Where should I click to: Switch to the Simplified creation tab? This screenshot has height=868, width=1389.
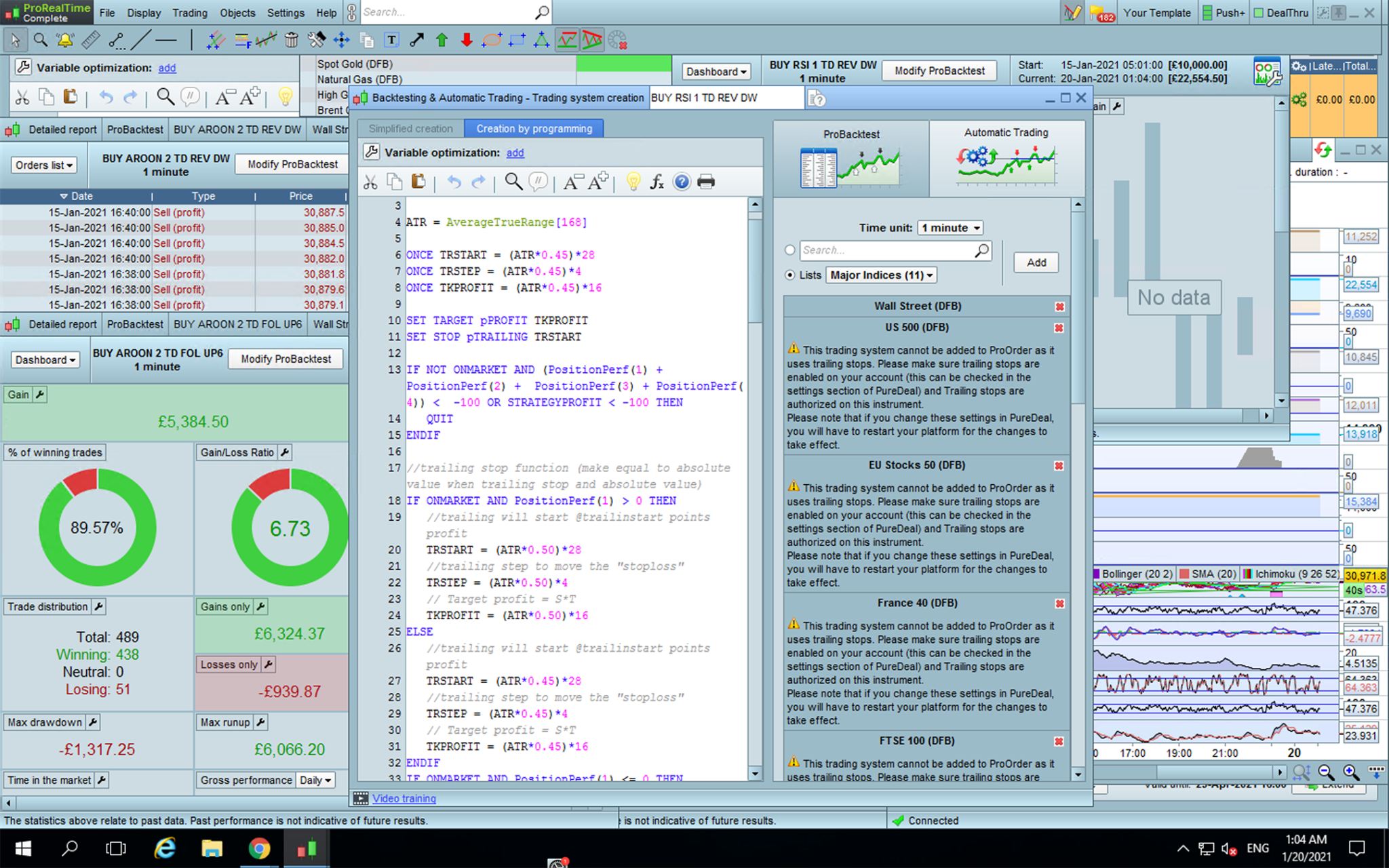click(410, 129)
